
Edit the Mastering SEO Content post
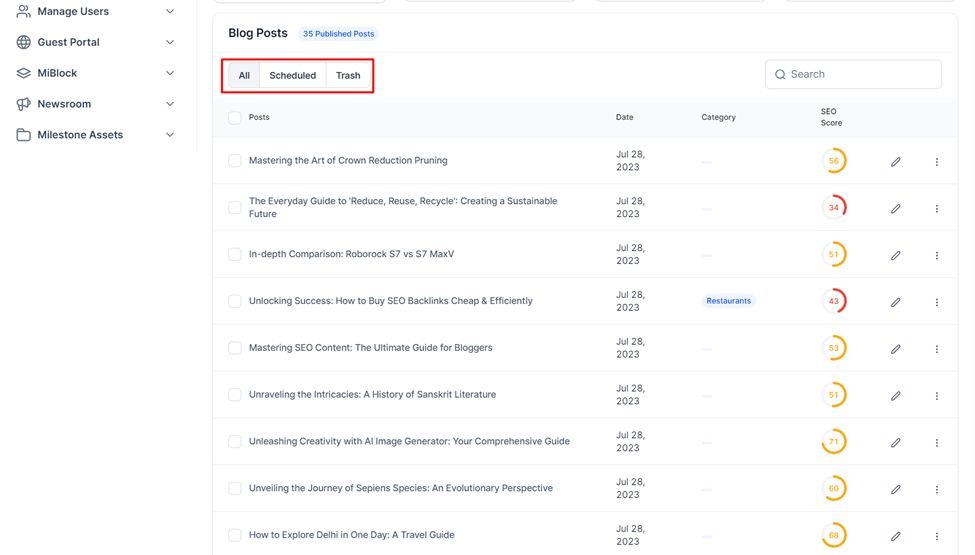point(895,349)
